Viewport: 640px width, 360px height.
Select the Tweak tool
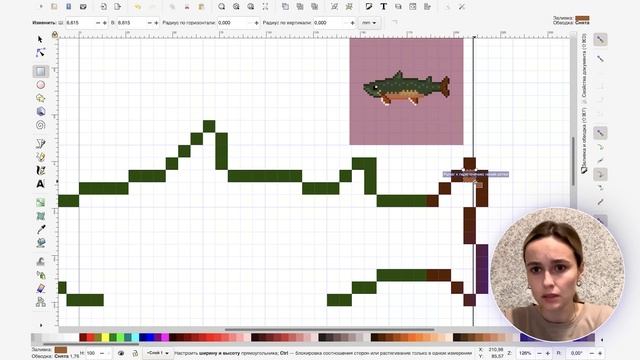(40, 261)
